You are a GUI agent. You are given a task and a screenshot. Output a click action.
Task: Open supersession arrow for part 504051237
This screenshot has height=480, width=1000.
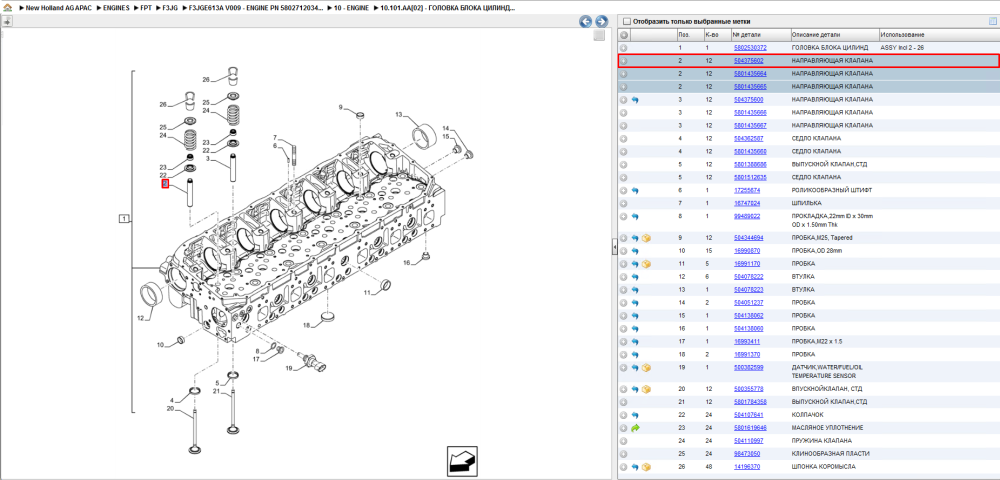[x=635, y=303]
